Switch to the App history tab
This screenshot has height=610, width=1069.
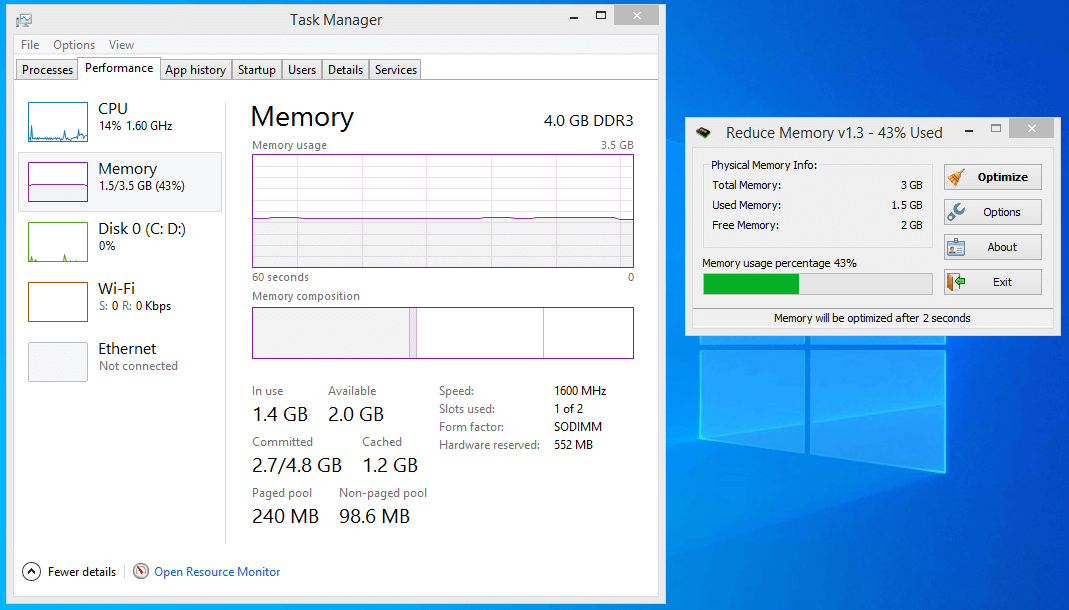click(x=196, y=70)
